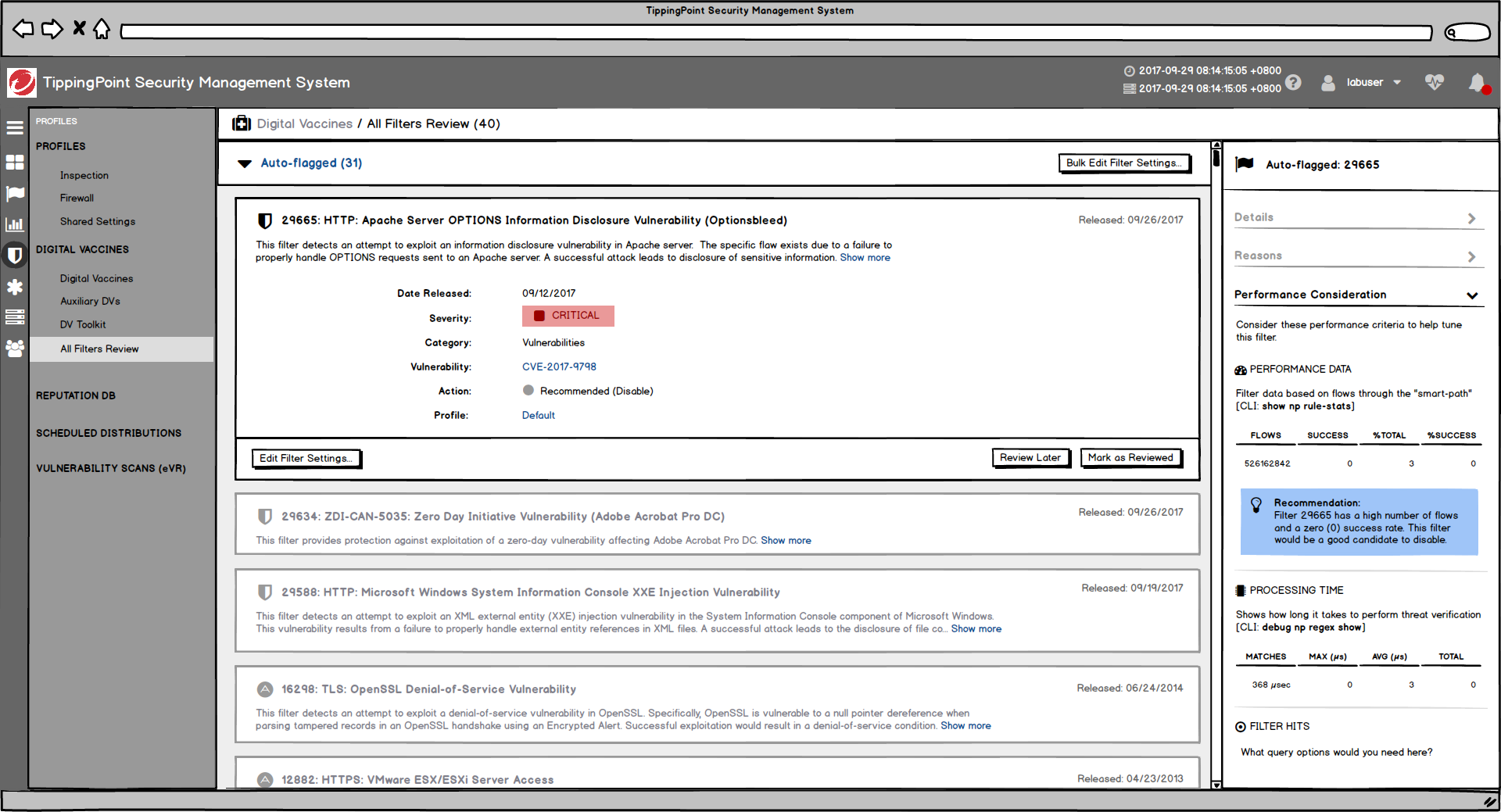Click Digital Vaccines breadcrumb link

tap(305, 124)
